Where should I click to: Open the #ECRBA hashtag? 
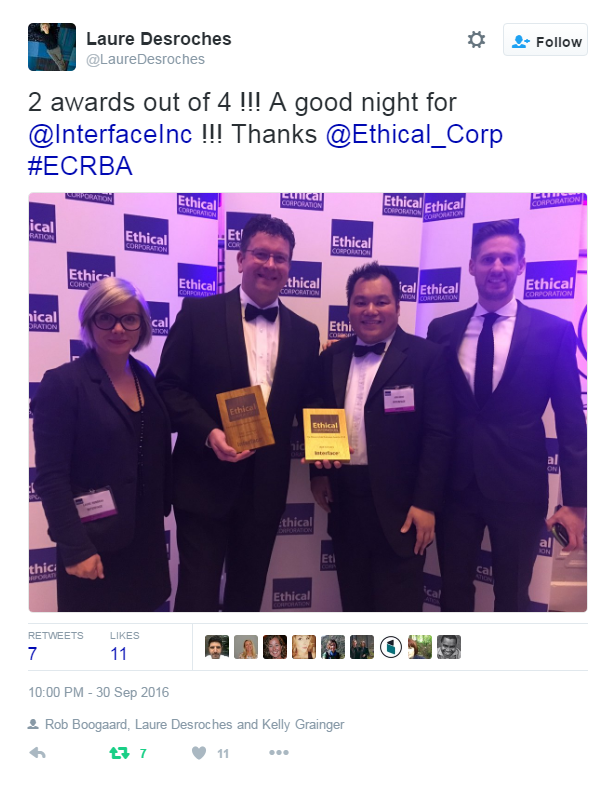[x=80, y=166]
